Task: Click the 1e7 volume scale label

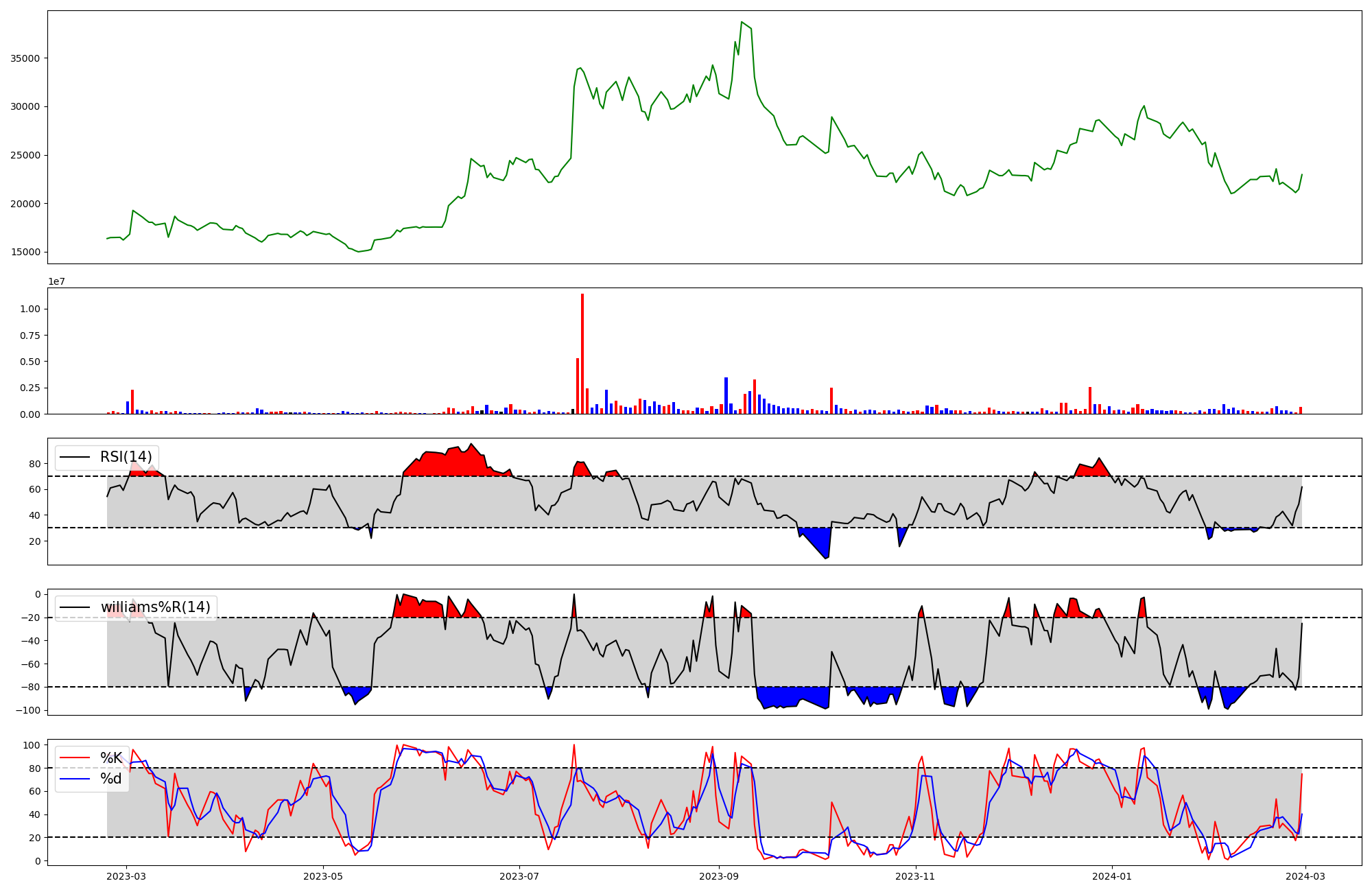Action: [x=56, y=281]
